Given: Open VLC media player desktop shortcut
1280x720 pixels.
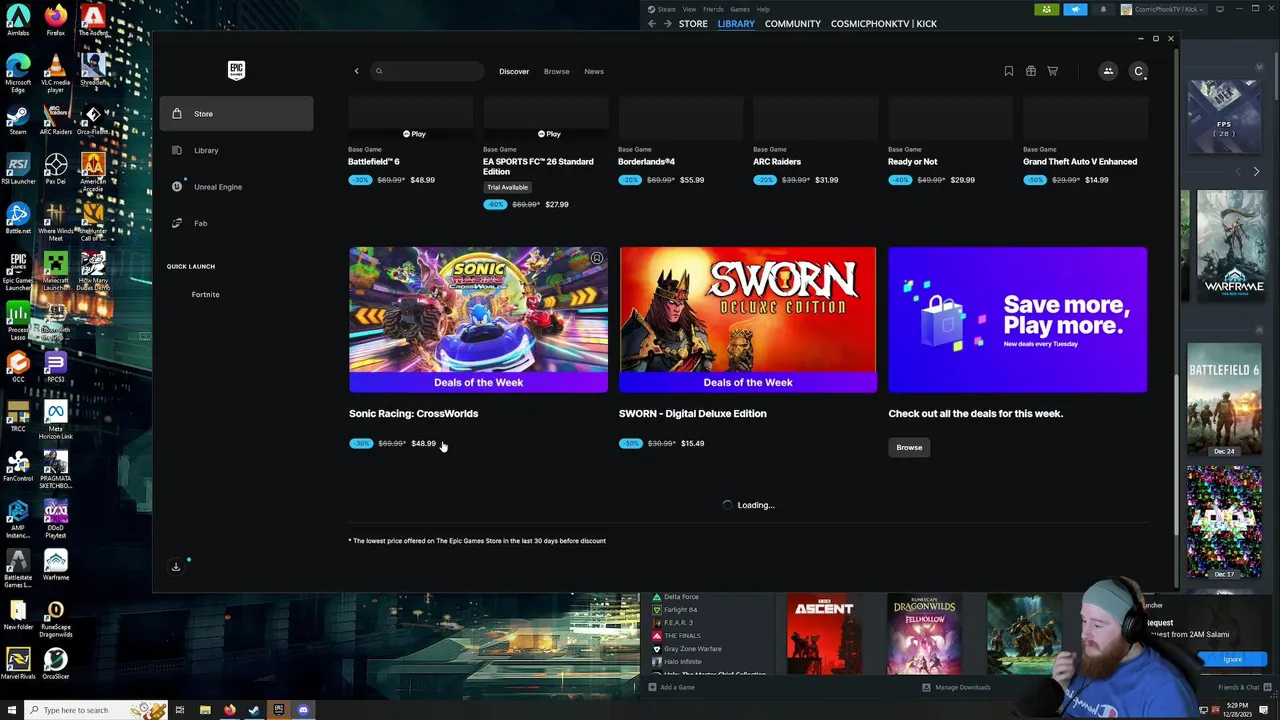Looking at the screenshot, I should coord(56,73).
